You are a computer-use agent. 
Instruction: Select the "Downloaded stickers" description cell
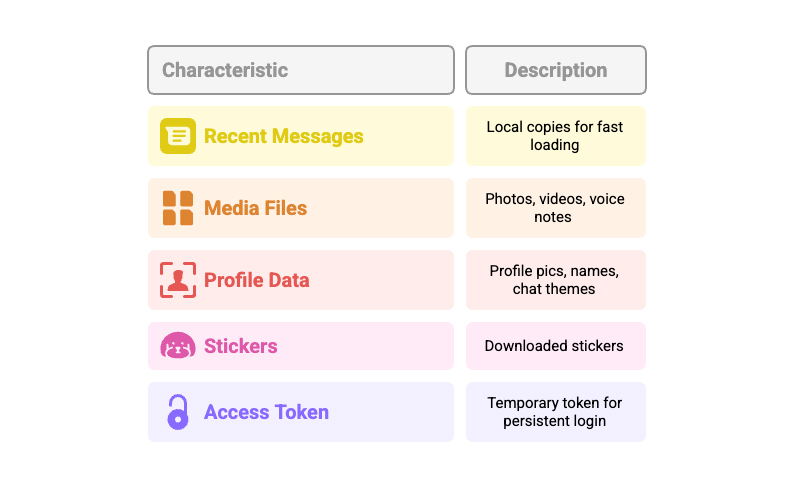[x=555, y=346]
